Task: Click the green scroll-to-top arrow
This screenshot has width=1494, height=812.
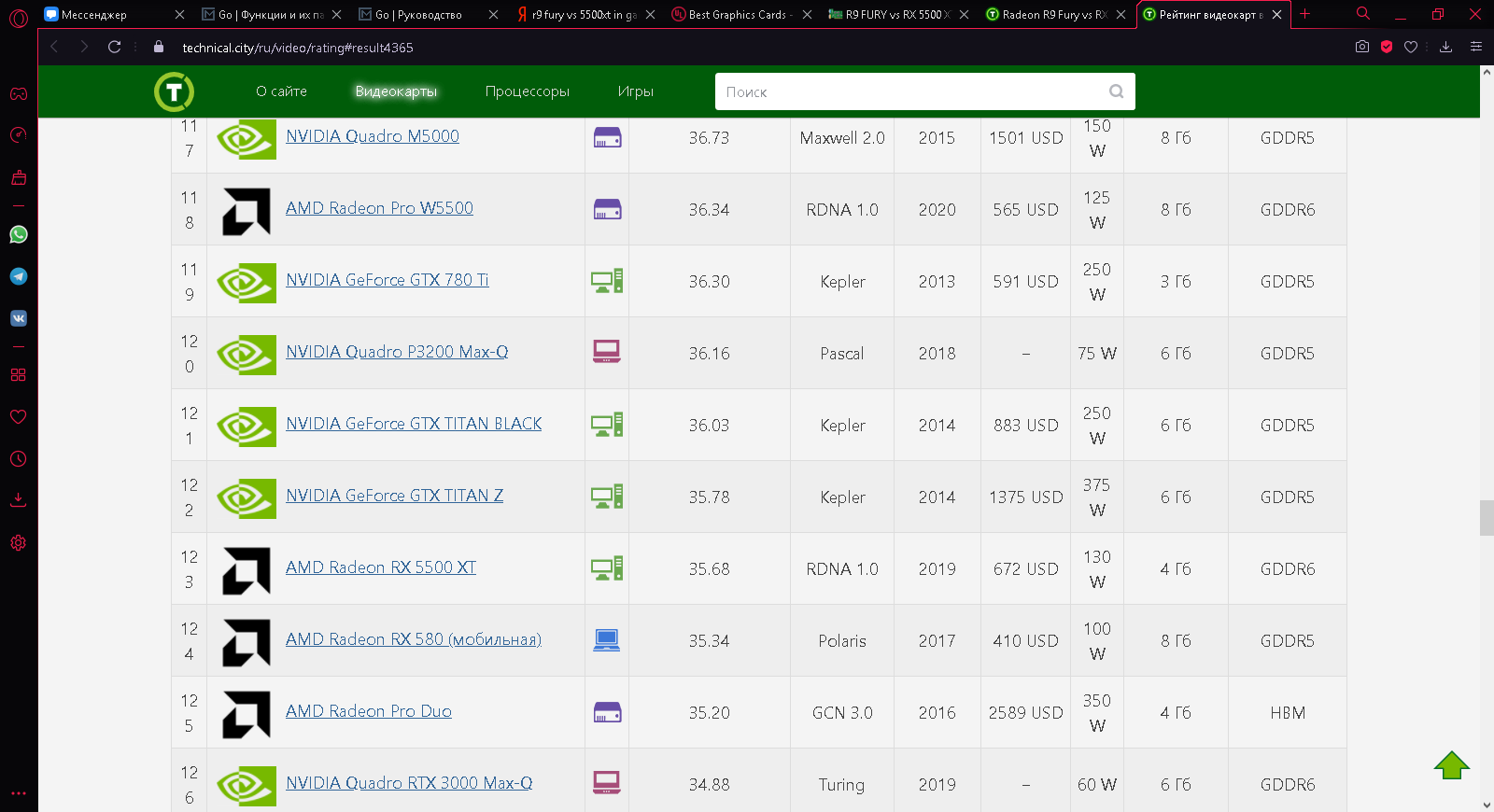Action: [x=1452, y=765]
